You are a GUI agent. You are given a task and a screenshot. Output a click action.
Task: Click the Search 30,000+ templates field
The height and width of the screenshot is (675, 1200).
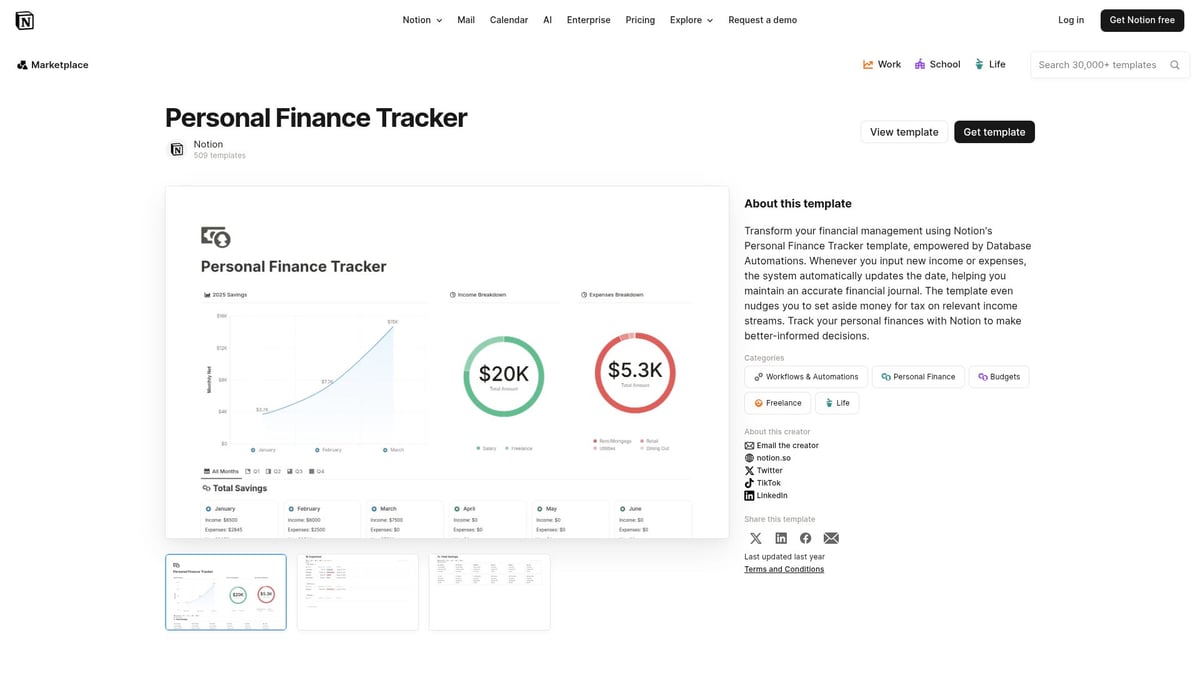[x=1100, y=64]
